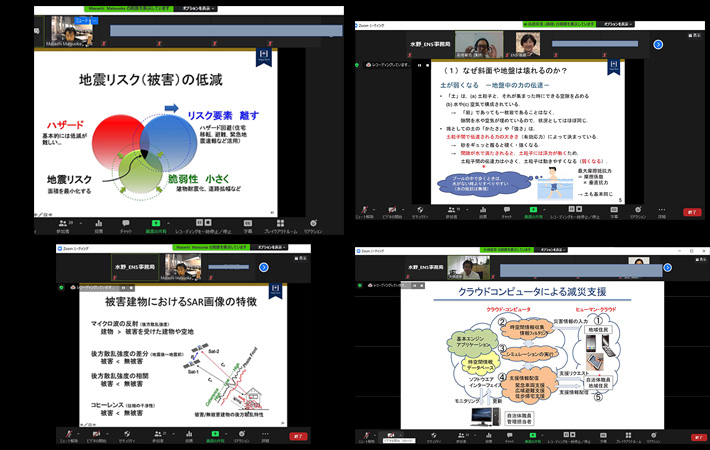
Task: Start video in the クラウドコンピュータ slide window
Action: click(391, 436)
